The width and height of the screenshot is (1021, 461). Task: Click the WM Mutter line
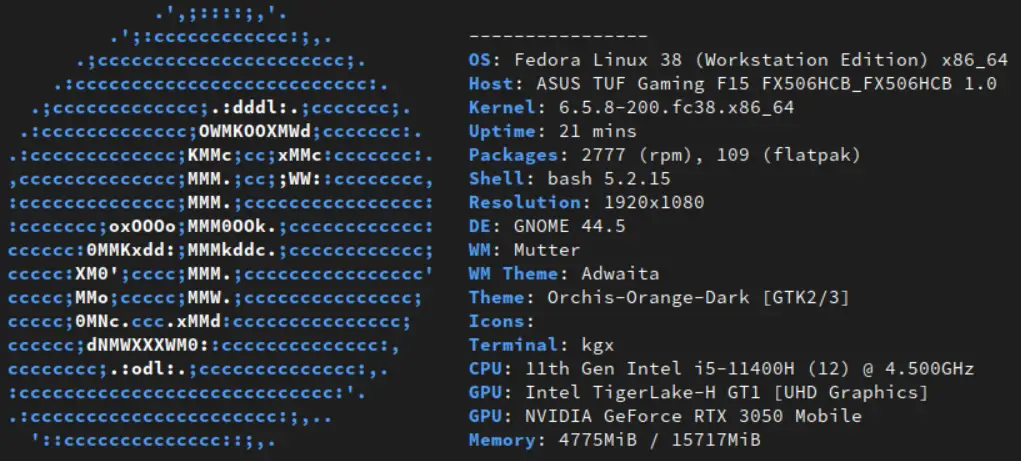(x=524, y=250)
